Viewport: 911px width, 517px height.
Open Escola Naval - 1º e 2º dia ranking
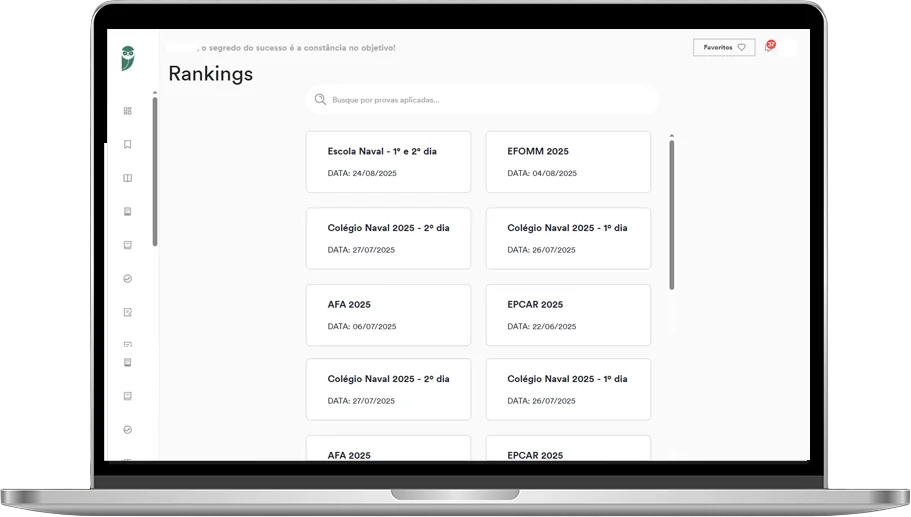(388, 161)
